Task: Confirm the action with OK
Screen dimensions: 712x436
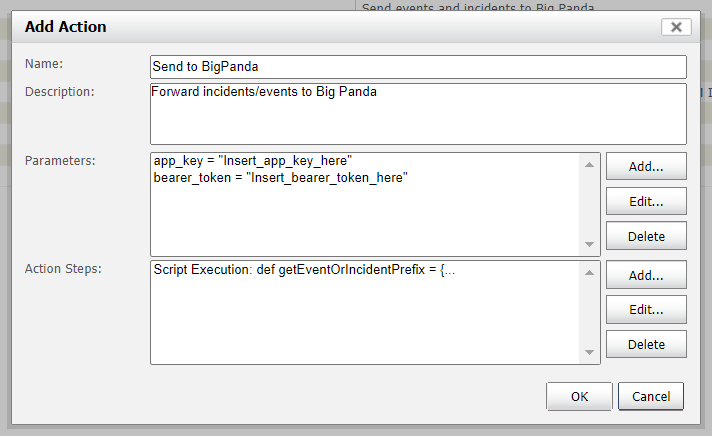Action: coord(579,396)
